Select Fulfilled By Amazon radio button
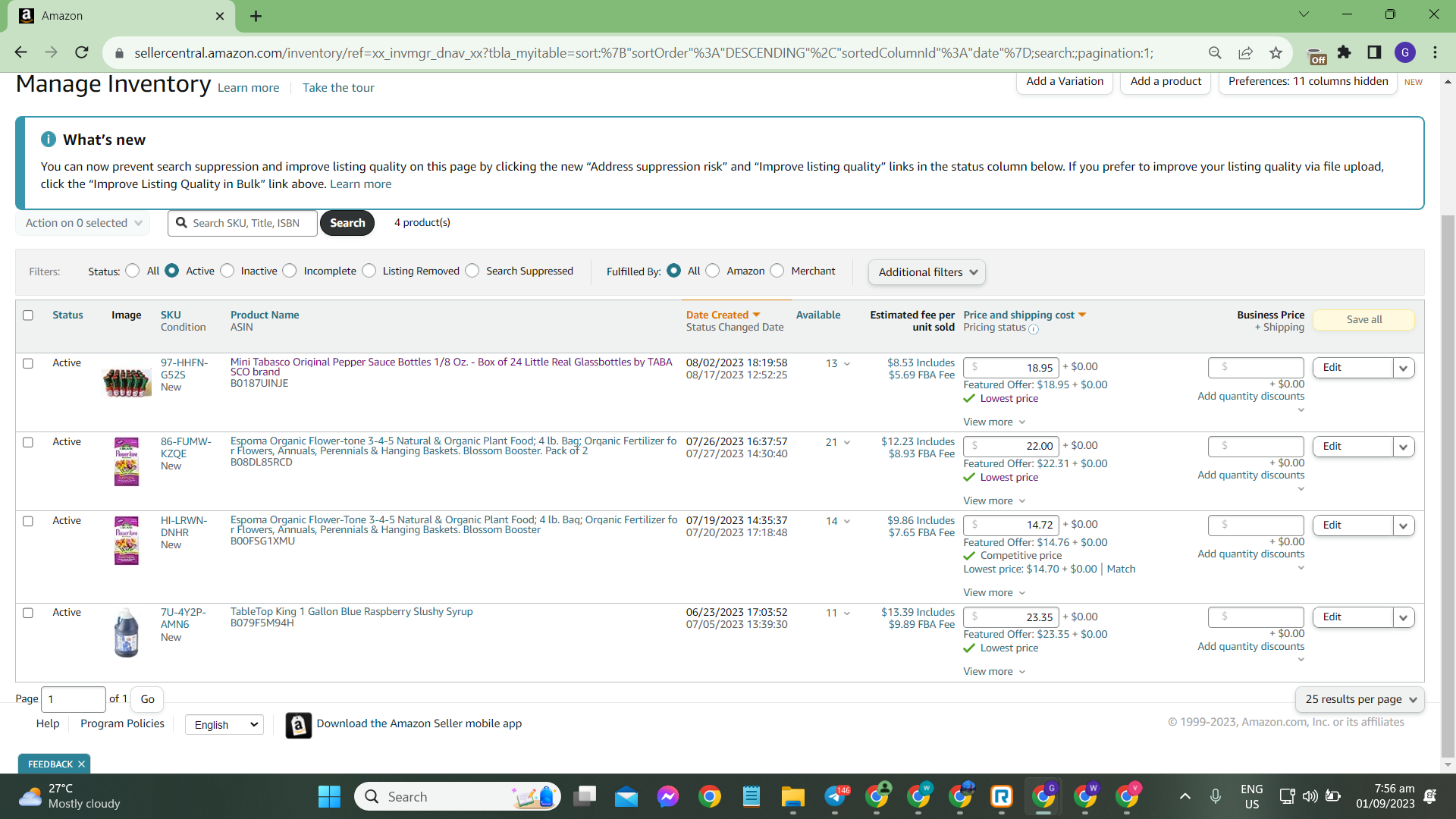1456x819 pixels. point(713,271)
